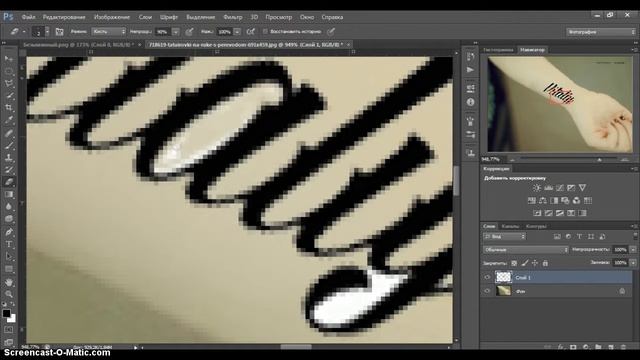This screenshot has height=360, width=640.
Task: Select the Blur tool
Action: click(x=9, y=207)
